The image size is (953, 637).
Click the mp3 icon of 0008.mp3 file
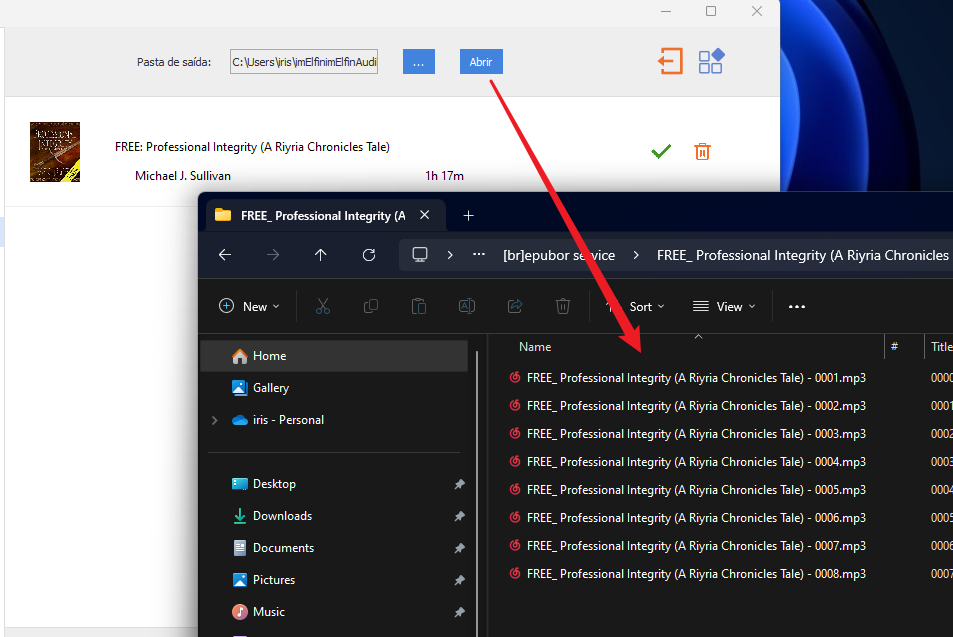(515, 573)
